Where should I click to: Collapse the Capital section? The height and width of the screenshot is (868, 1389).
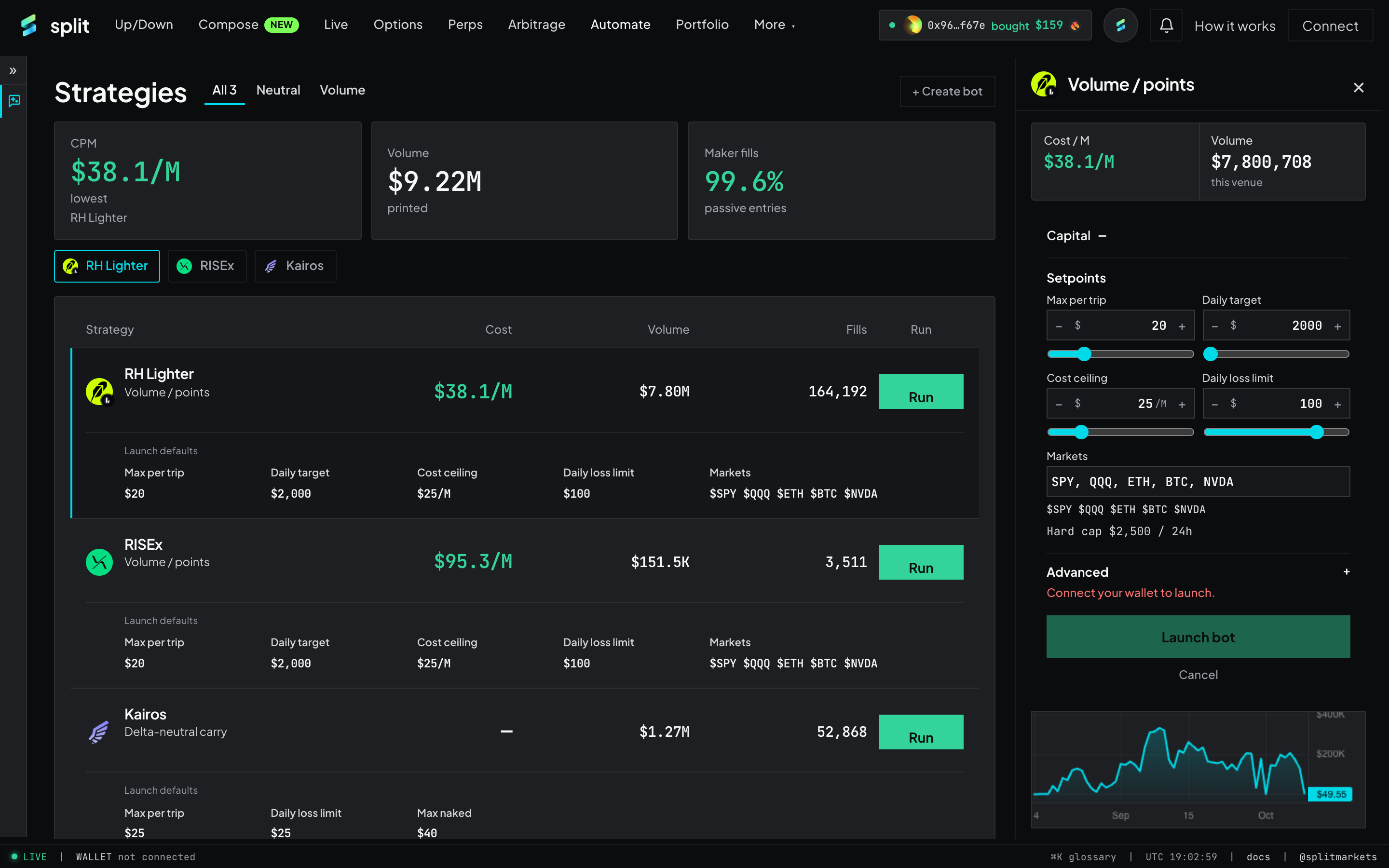[1102, 236]
